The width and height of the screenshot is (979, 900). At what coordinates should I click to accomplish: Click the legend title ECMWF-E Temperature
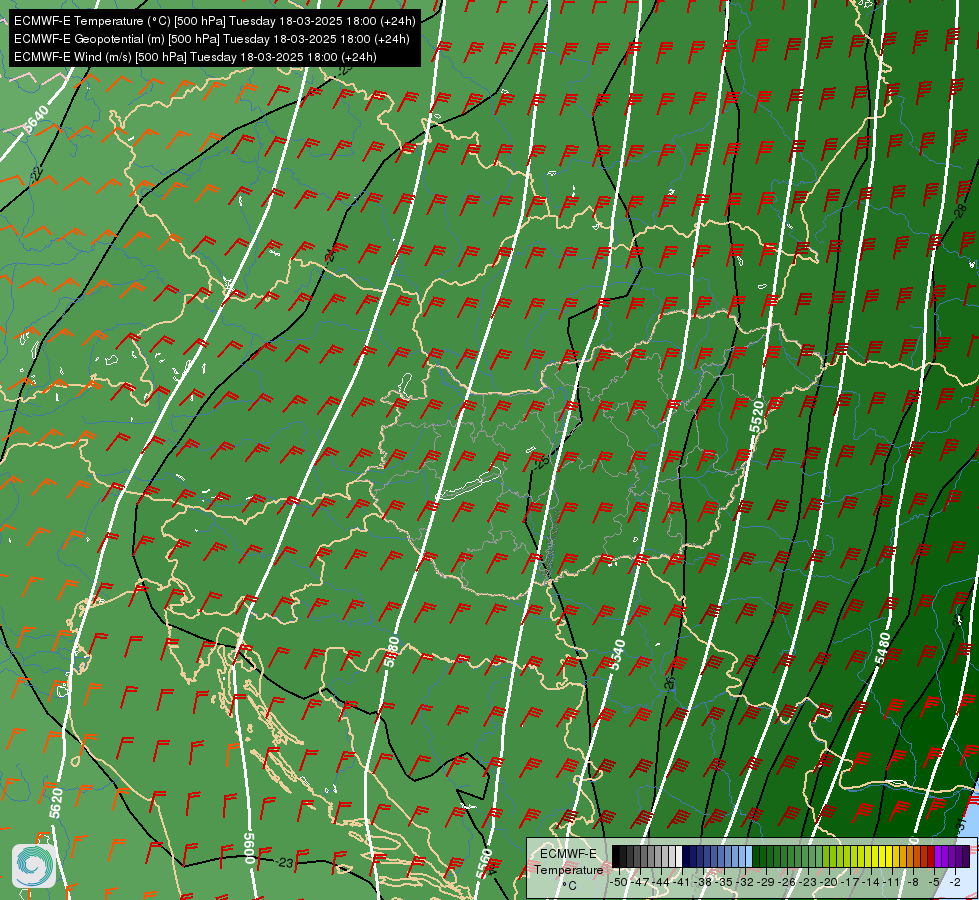tap(569, 862)
